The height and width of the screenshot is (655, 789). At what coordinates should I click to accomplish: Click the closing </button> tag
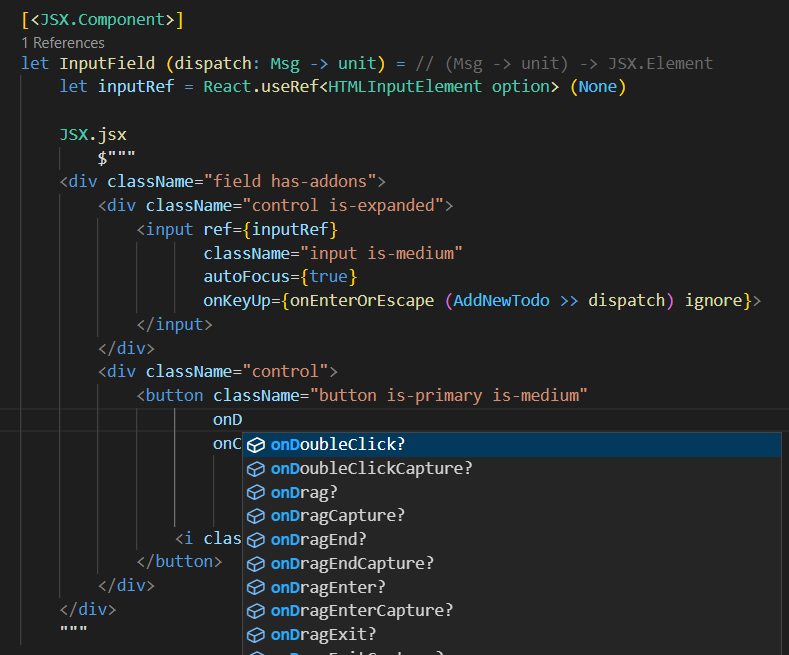[x=179, y=561]
